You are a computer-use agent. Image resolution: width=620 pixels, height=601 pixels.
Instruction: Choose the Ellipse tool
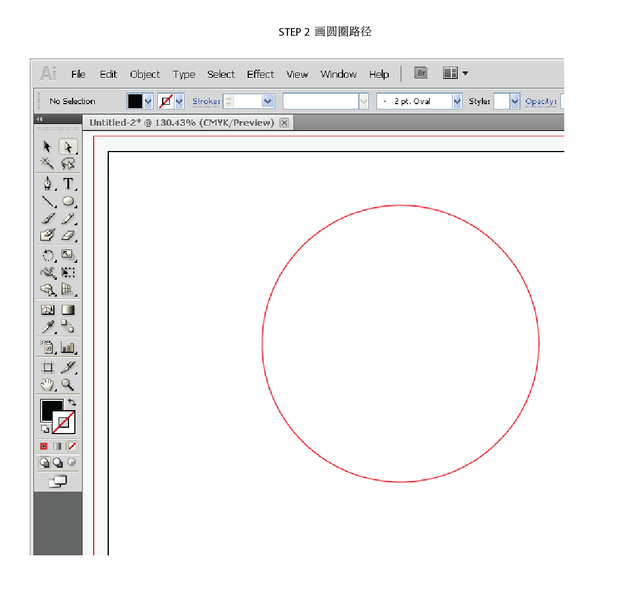[x=68, y=201]
